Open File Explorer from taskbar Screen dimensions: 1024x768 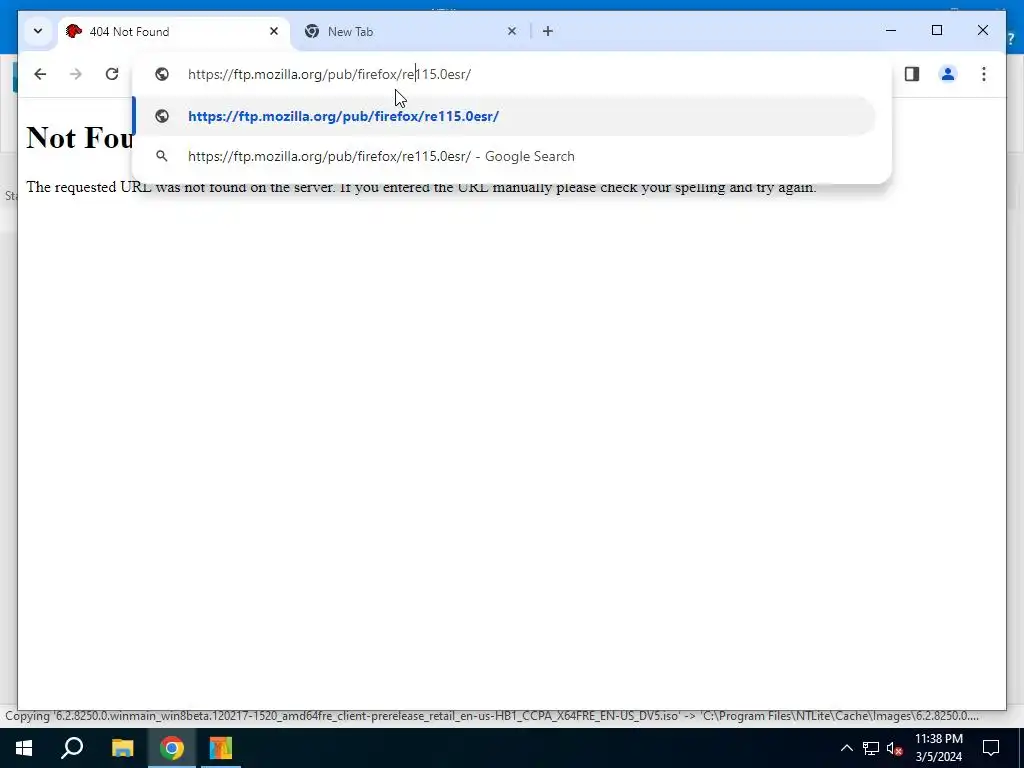pos(122,748)
